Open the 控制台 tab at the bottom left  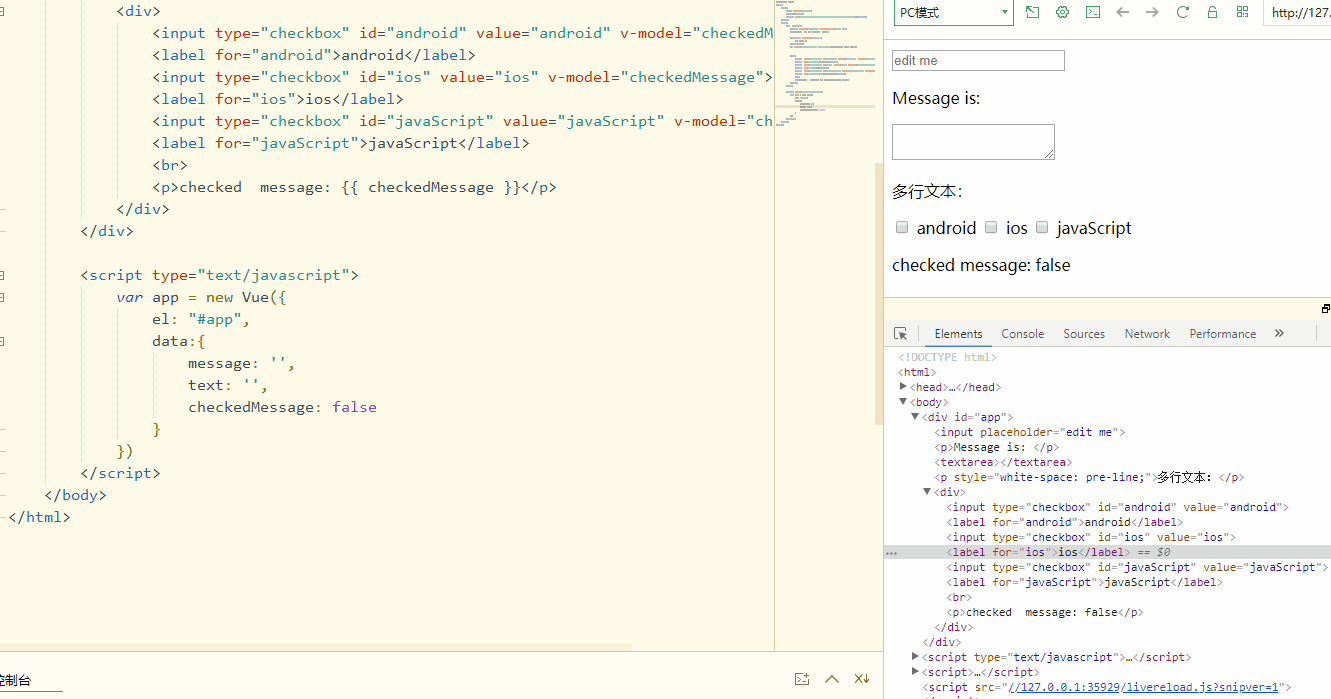point(16,680)
